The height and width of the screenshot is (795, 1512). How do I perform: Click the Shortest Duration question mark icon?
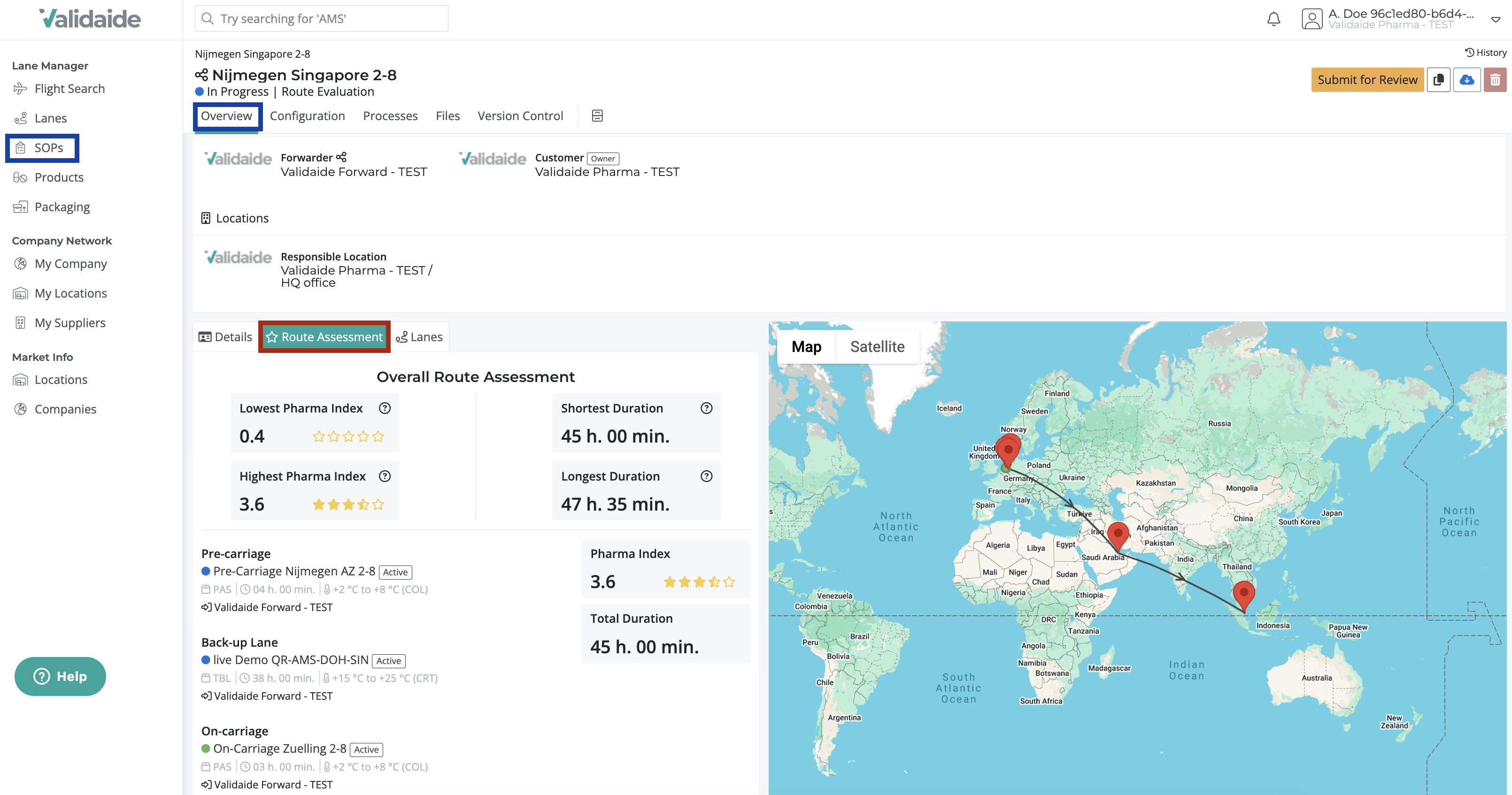coord(706,408)
